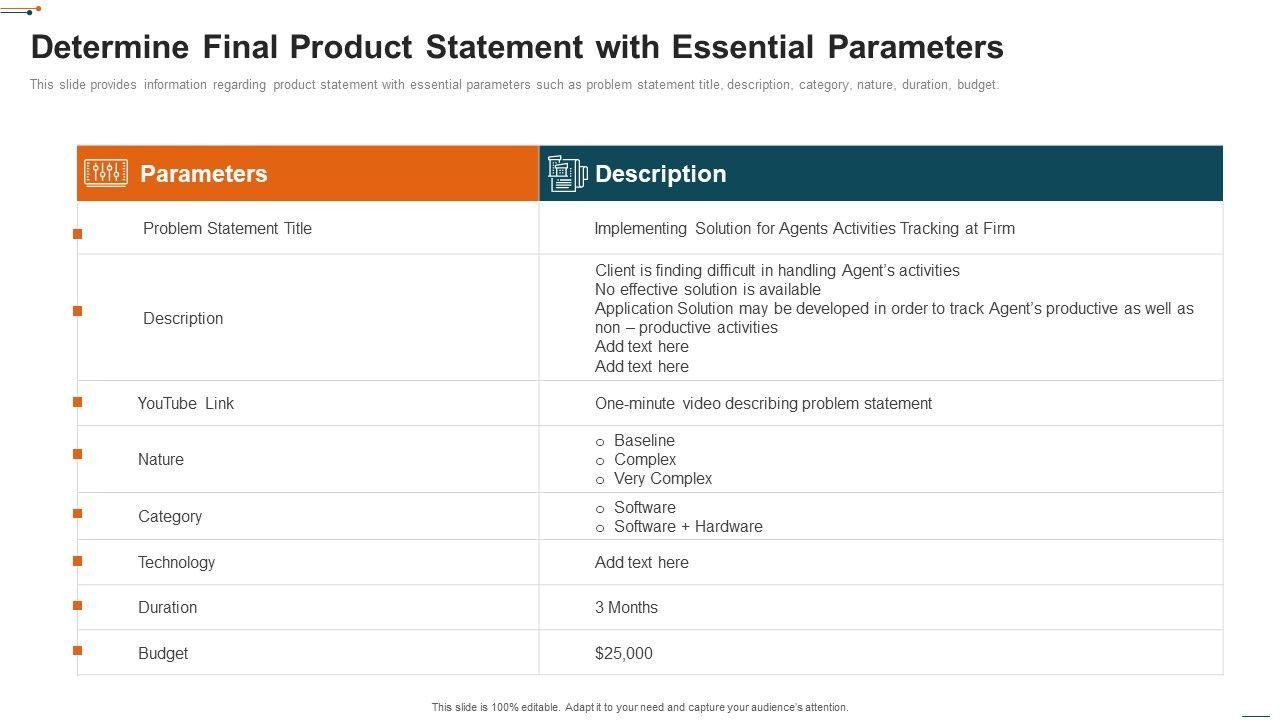Click the orange bullet beside Technology row

point(77,561)
